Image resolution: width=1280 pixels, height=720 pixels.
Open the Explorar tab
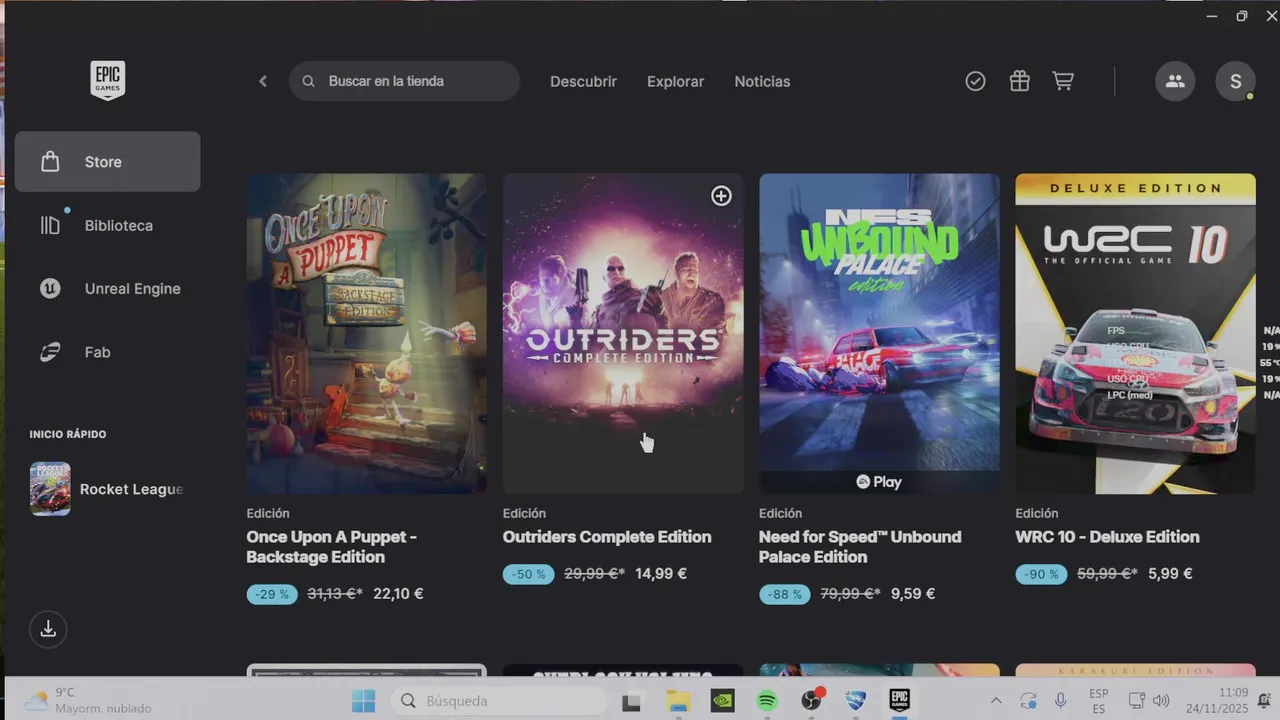pyautogui.click(x=675, y=82)
